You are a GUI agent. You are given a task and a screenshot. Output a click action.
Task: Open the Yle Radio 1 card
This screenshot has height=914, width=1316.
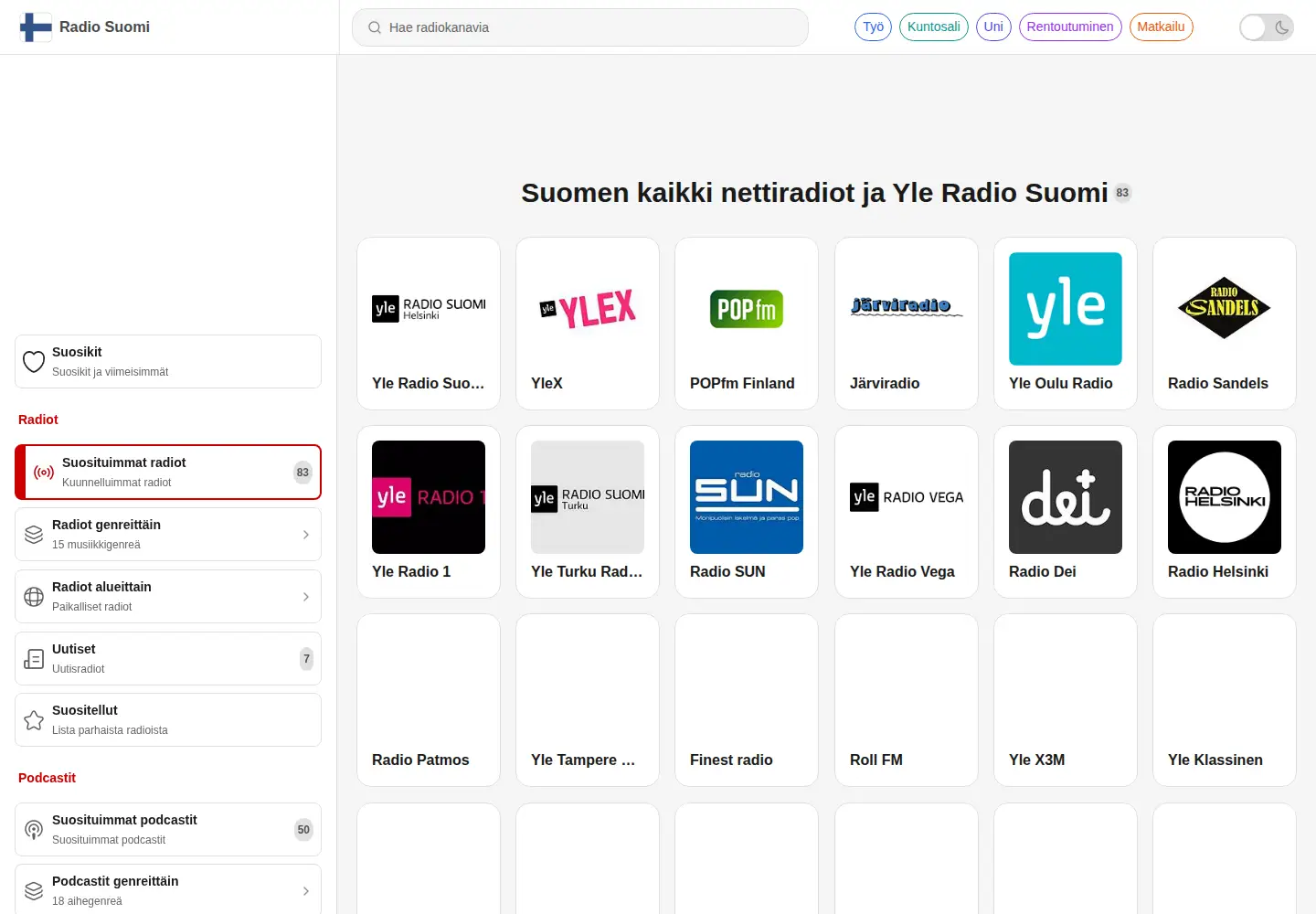(x=429, y=512)
